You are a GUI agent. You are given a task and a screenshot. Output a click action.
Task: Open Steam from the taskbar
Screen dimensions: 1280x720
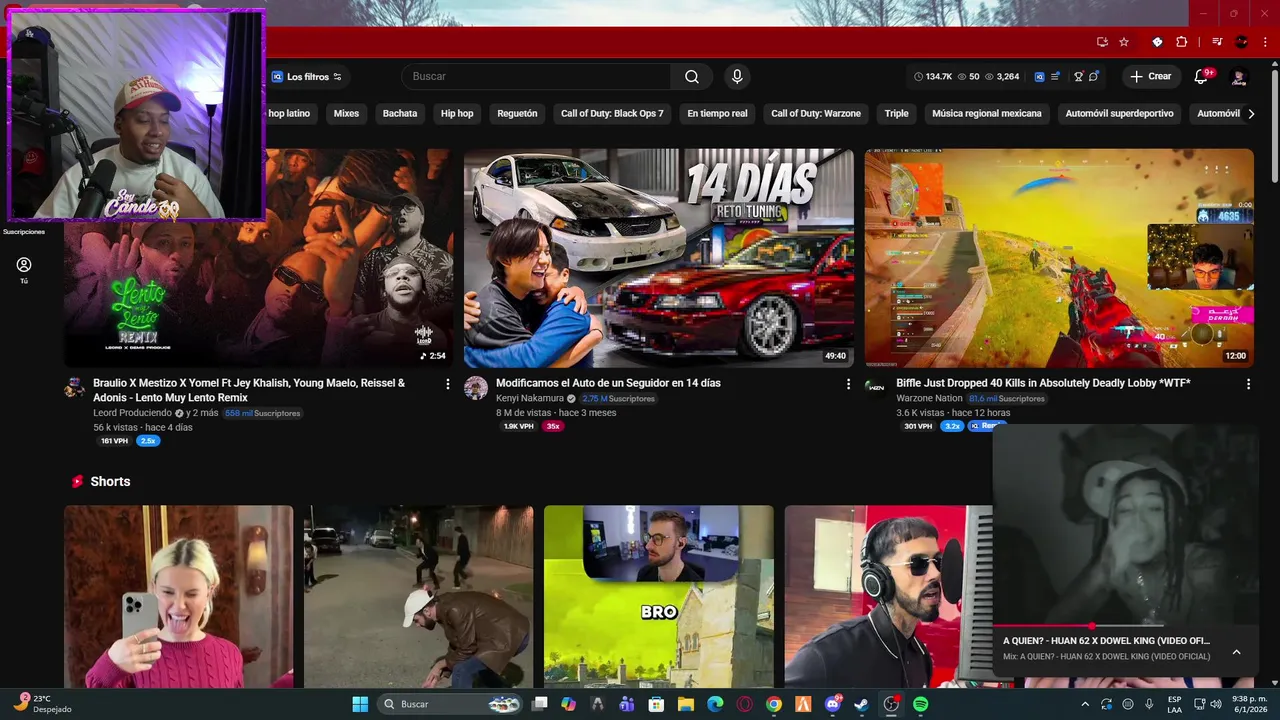point(861,704)
